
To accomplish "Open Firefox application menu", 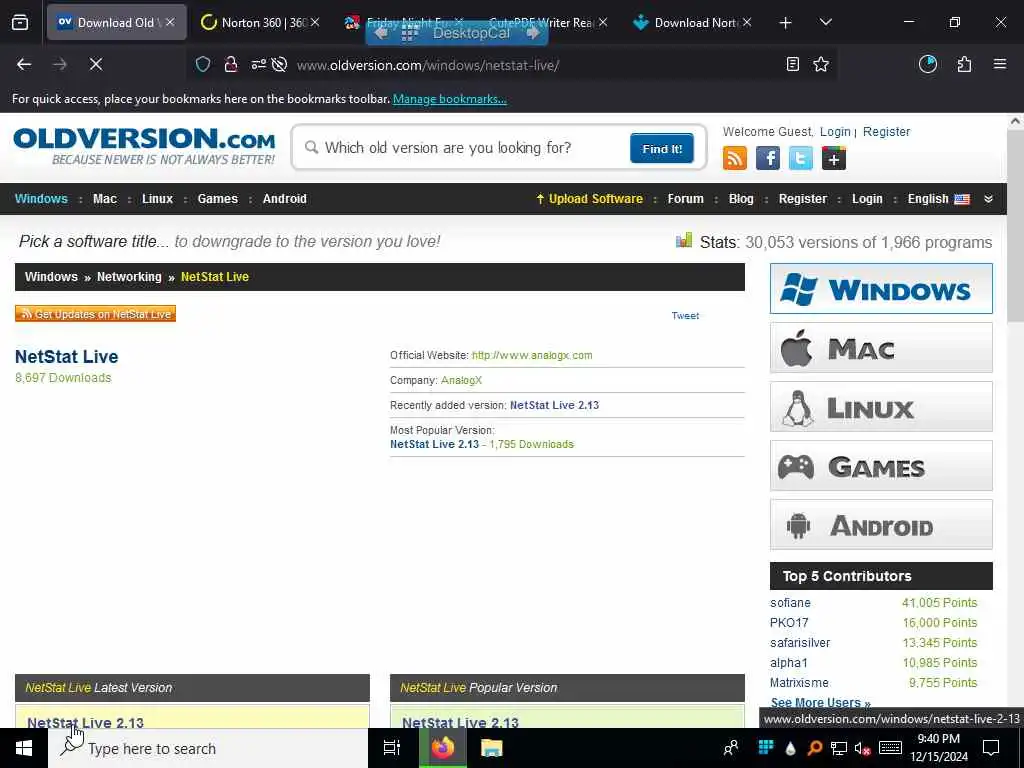I will coord(1000,64).
